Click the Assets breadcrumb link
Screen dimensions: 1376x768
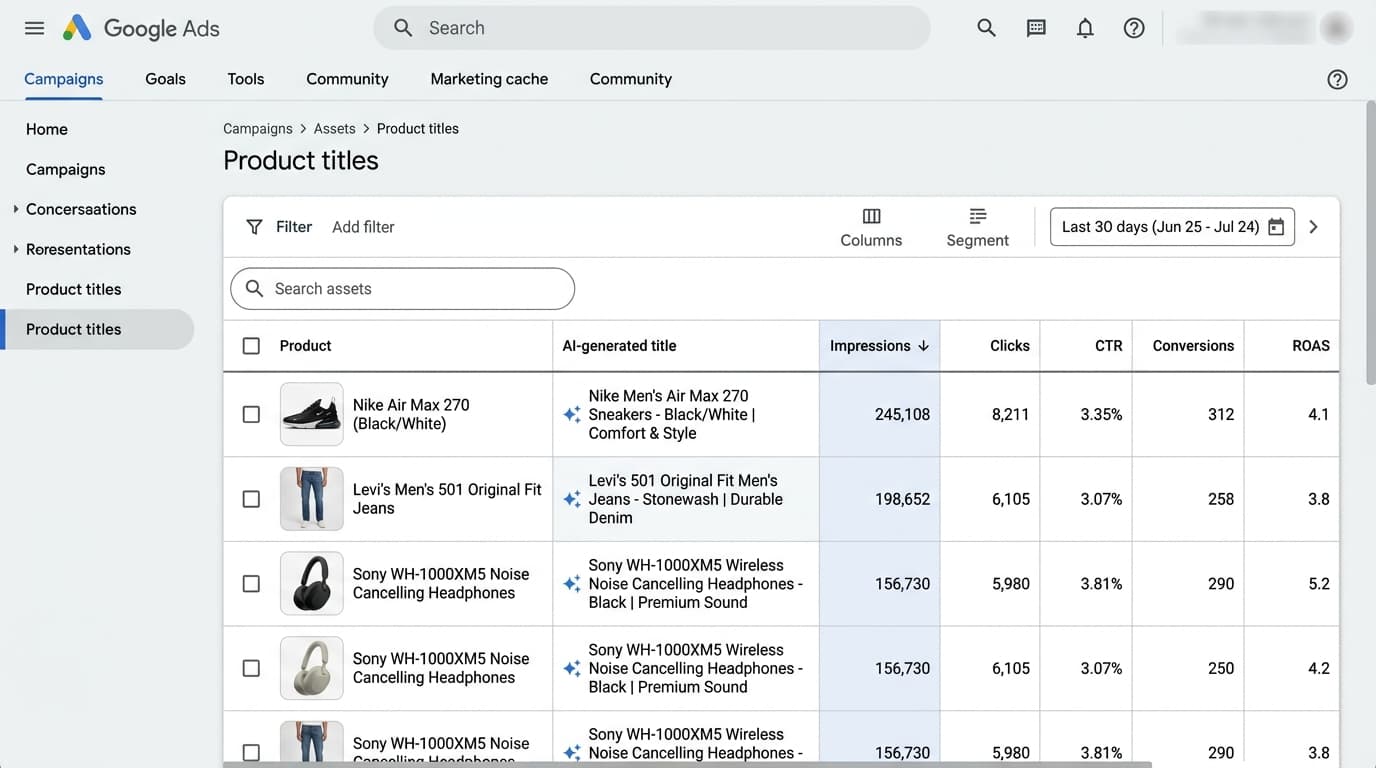[x=335, y=129]
